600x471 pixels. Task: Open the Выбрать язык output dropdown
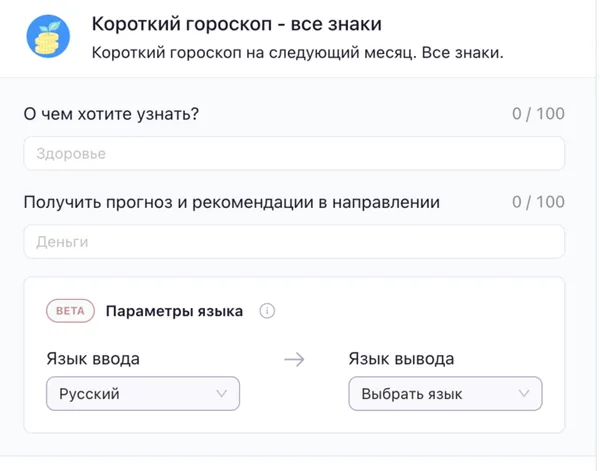pyautogui.click(x=444, y=394)
